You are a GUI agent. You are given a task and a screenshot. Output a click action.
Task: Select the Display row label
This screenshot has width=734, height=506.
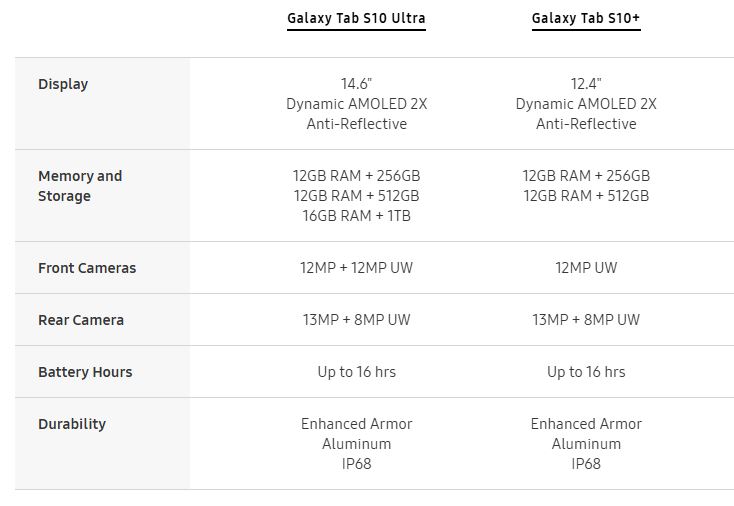coord(63,84)
